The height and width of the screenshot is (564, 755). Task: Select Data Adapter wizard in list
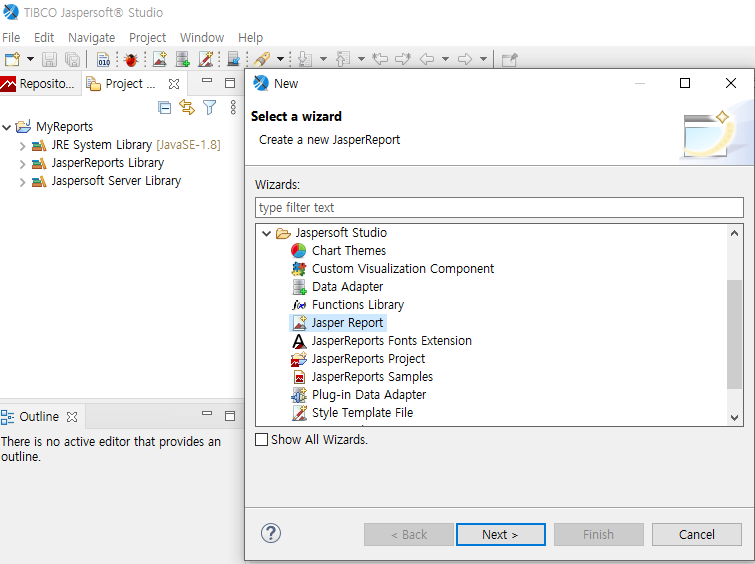point(347,287)
